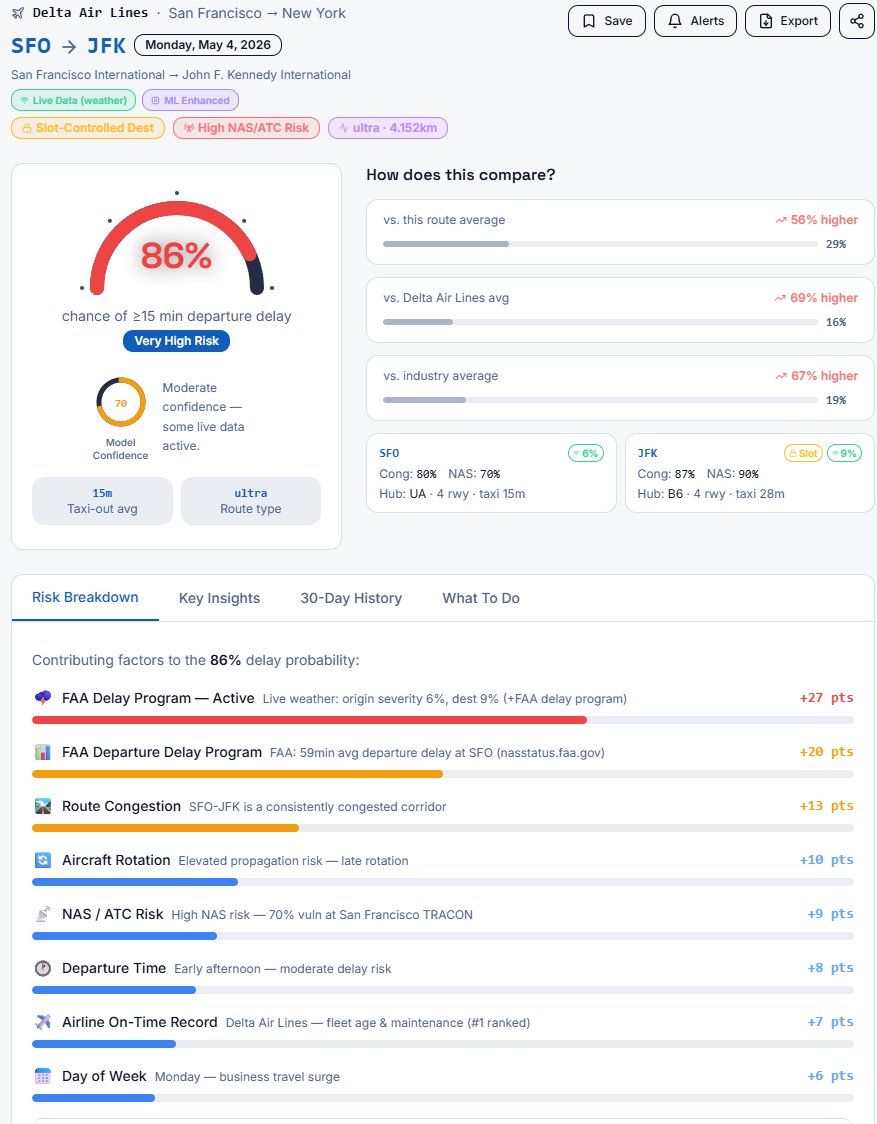877x1124 pixels.
Task: Click 'Monday — business travel surge' text
Action: [247, 1077]
